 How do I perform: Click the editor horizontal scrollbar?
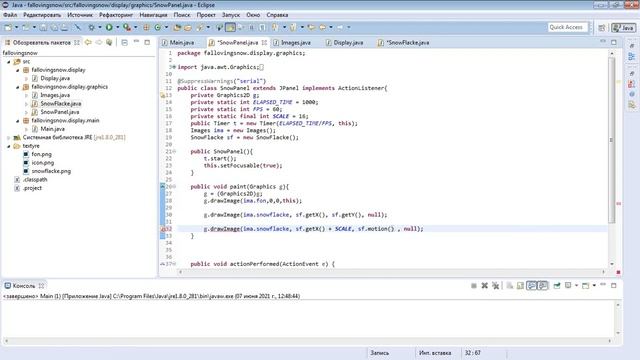pyautogui.click(x=392, y=272)
